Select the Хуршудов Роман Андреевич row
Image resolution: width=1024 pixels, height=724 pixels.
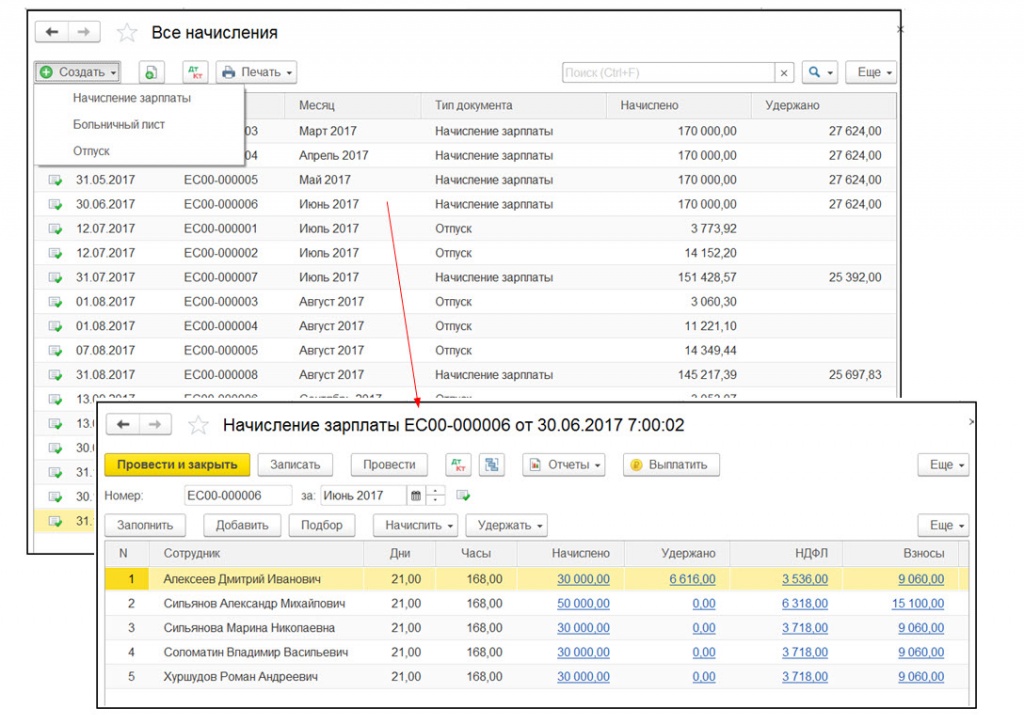536,677
